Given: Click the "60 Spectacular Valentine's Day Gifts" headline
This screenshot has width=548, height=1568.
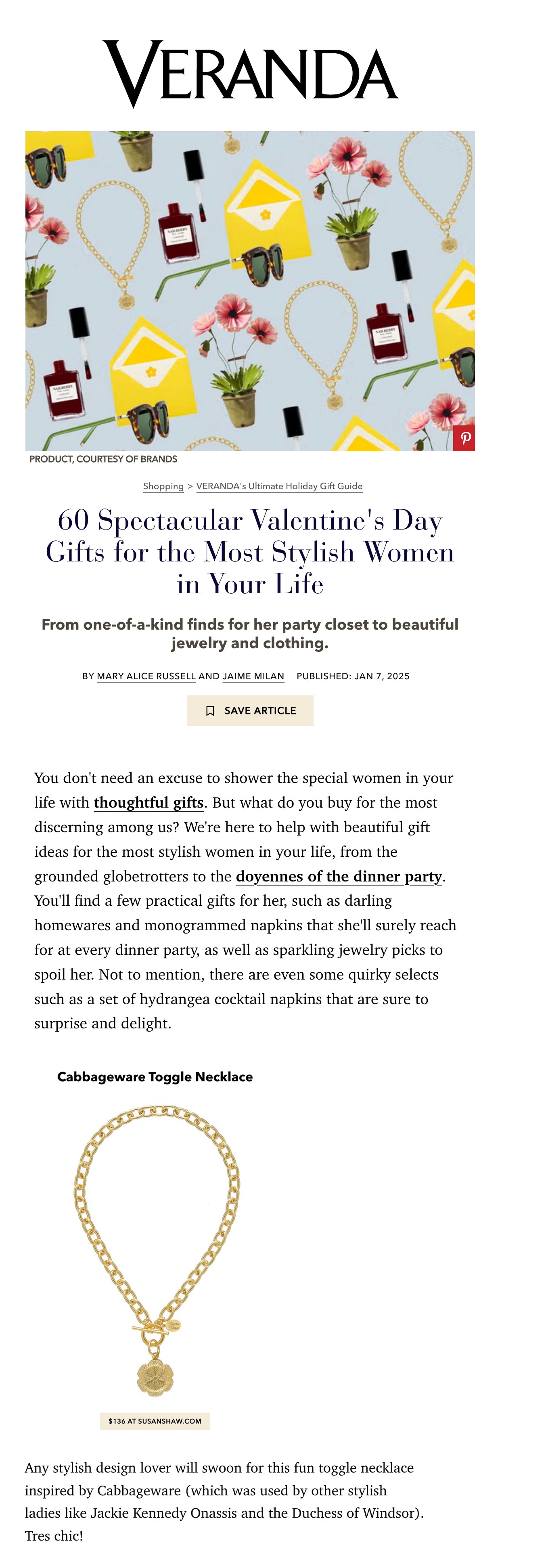Looking at the screenshot, I should (250, 551).
